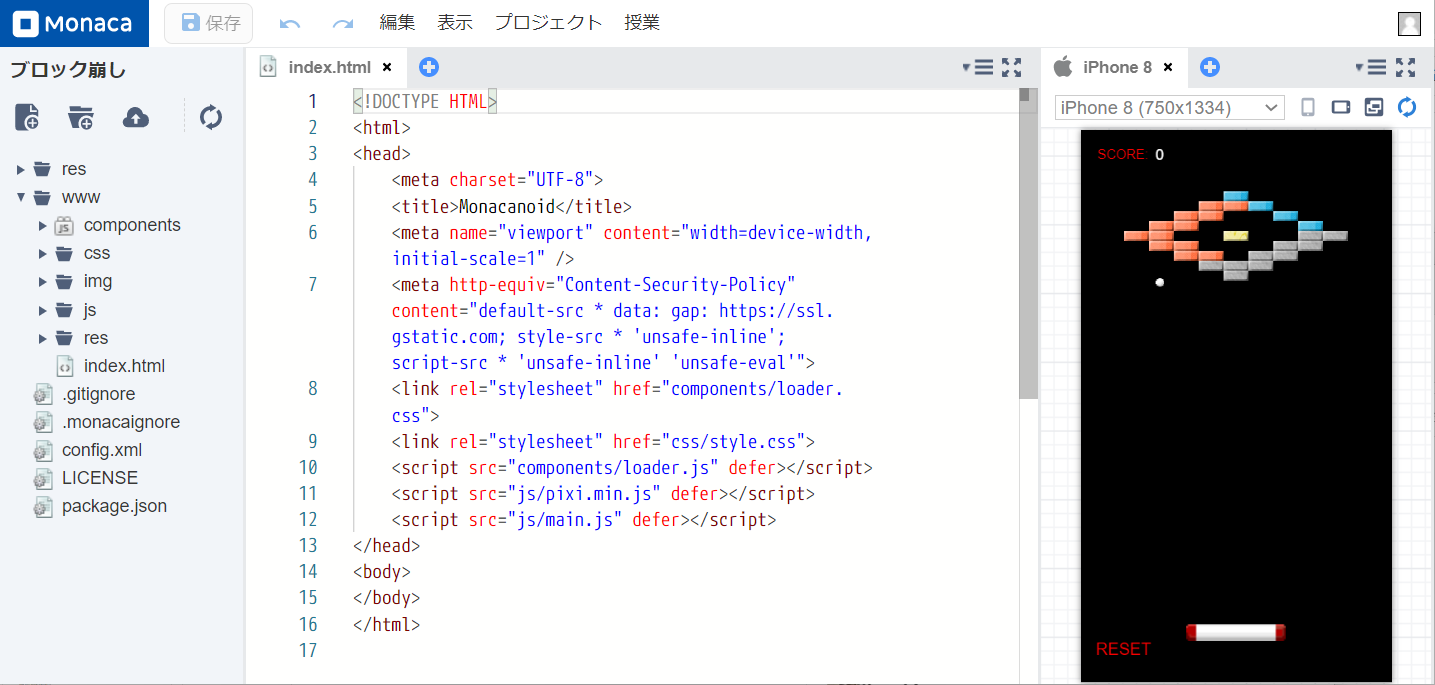Collapse the www folder
The image size is (1435, 685).
click(20, 197)
